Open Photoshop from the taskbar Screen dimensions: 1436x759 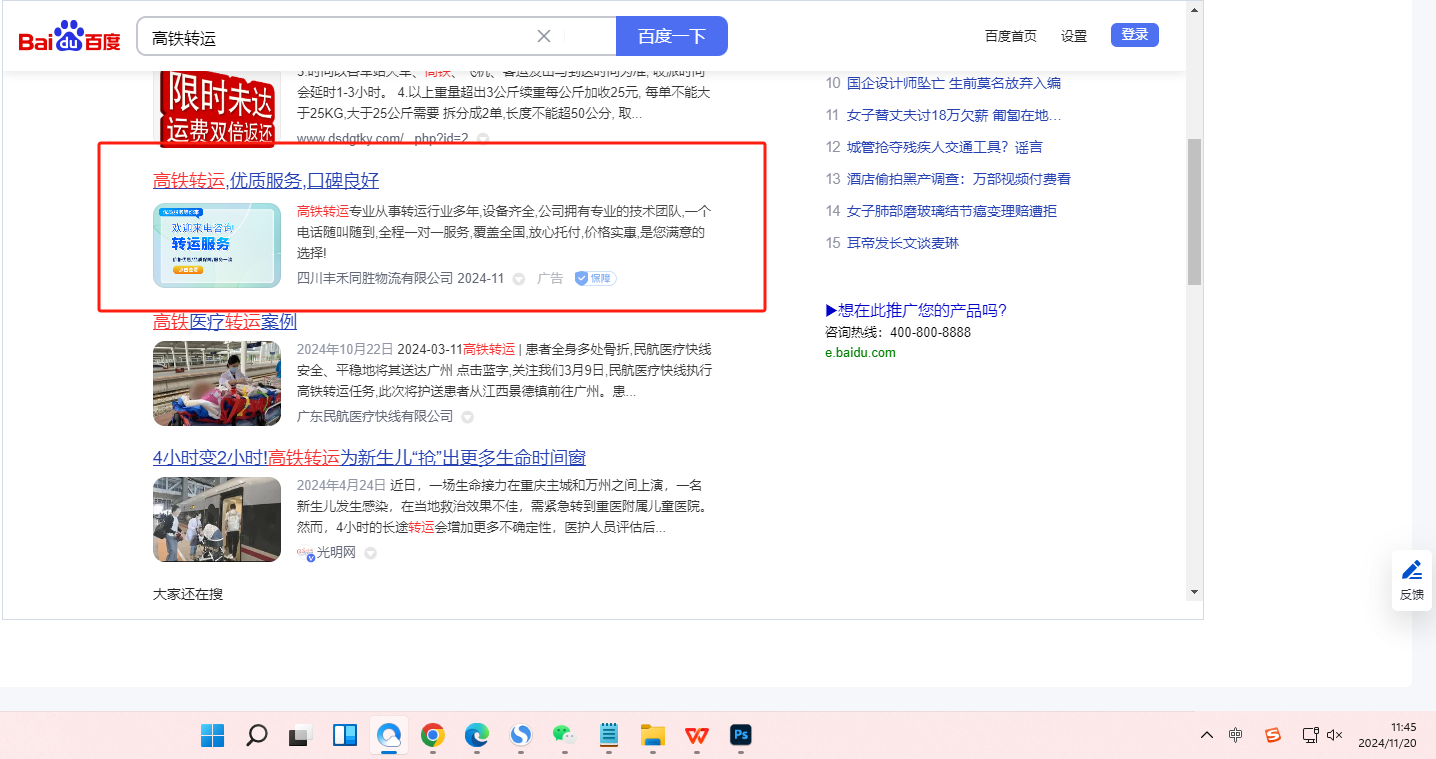click(741, 736)
